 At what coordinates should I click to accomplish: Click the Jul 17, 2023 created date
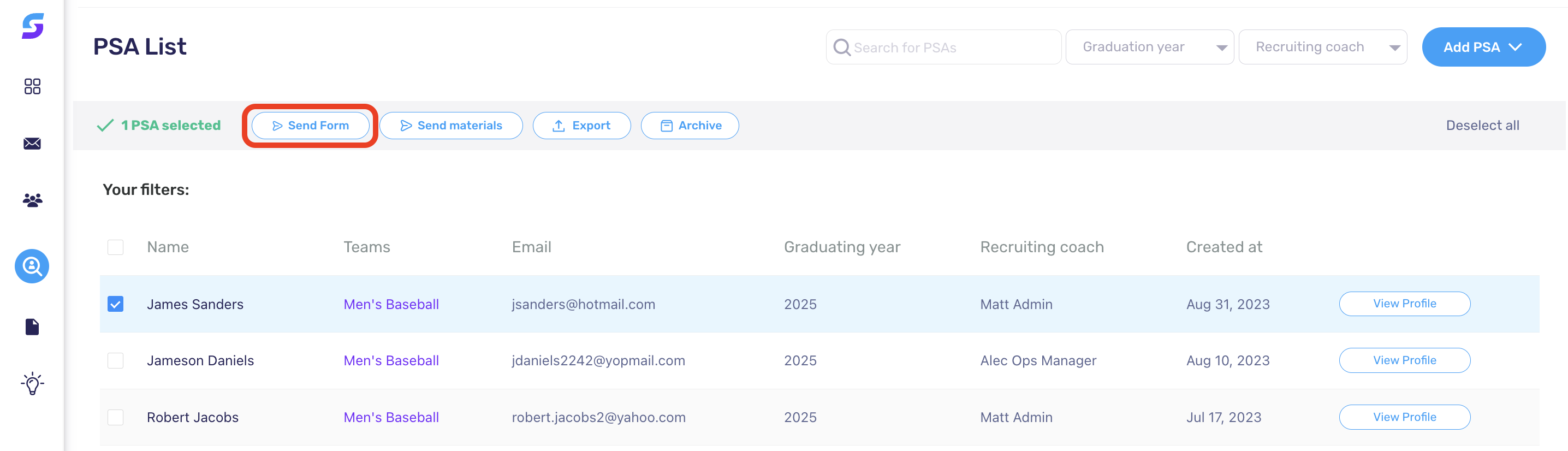click(1223, 418)
